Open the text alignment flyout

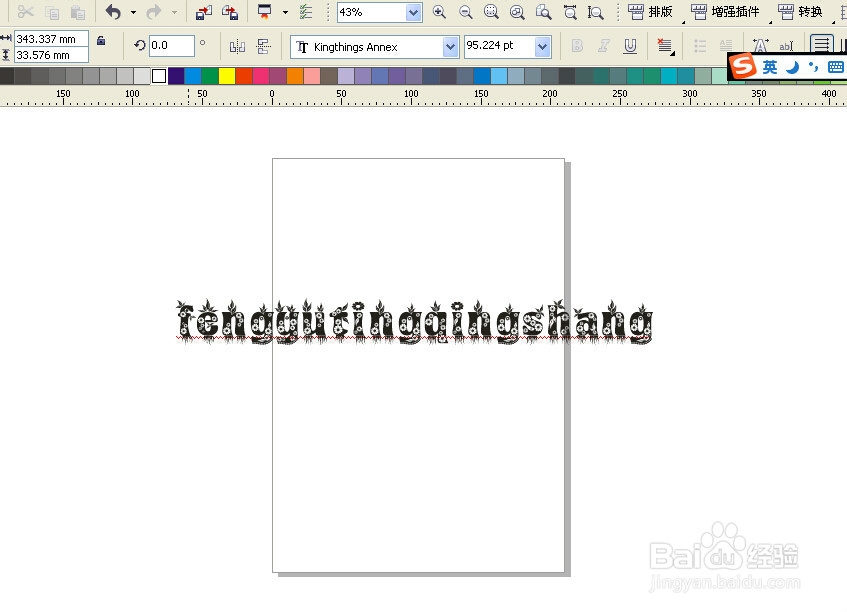click(665, 46)
